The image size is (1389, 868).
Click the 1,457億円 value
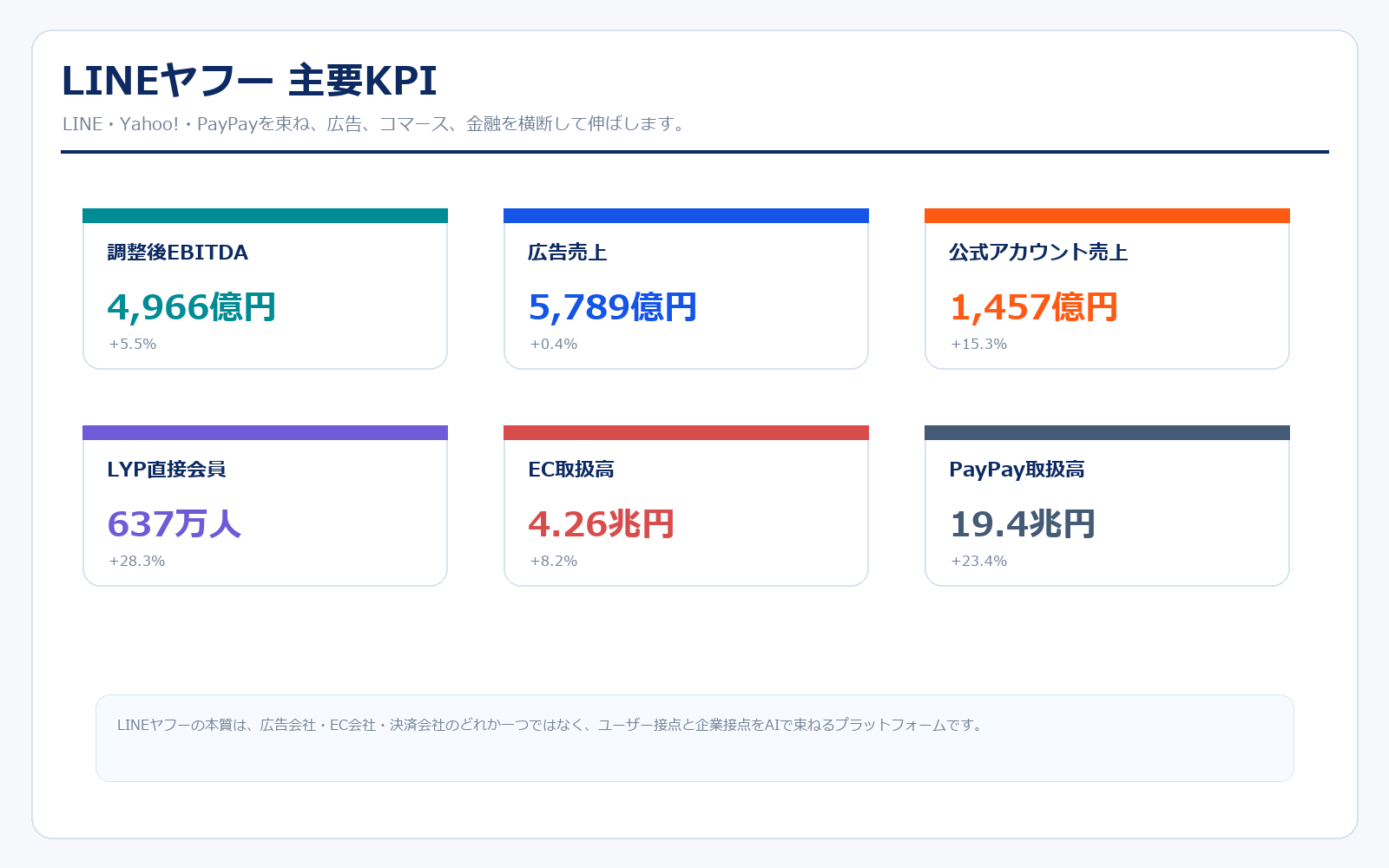[1034, 307]
